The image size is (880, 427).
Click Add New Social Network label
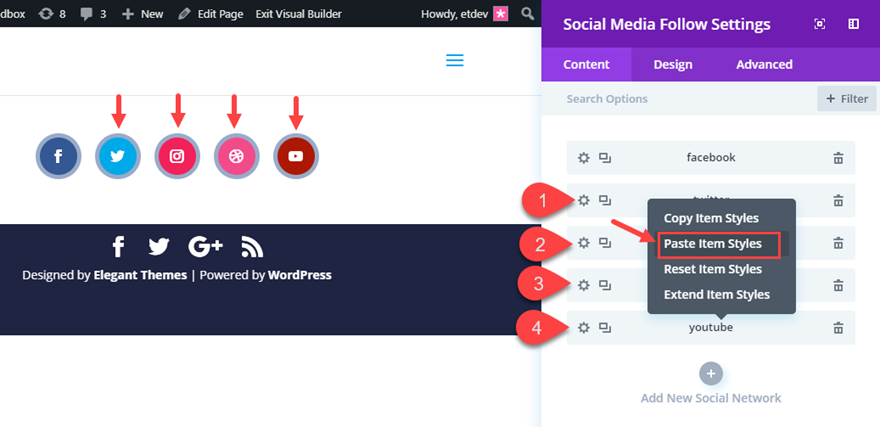coord(711,398)
